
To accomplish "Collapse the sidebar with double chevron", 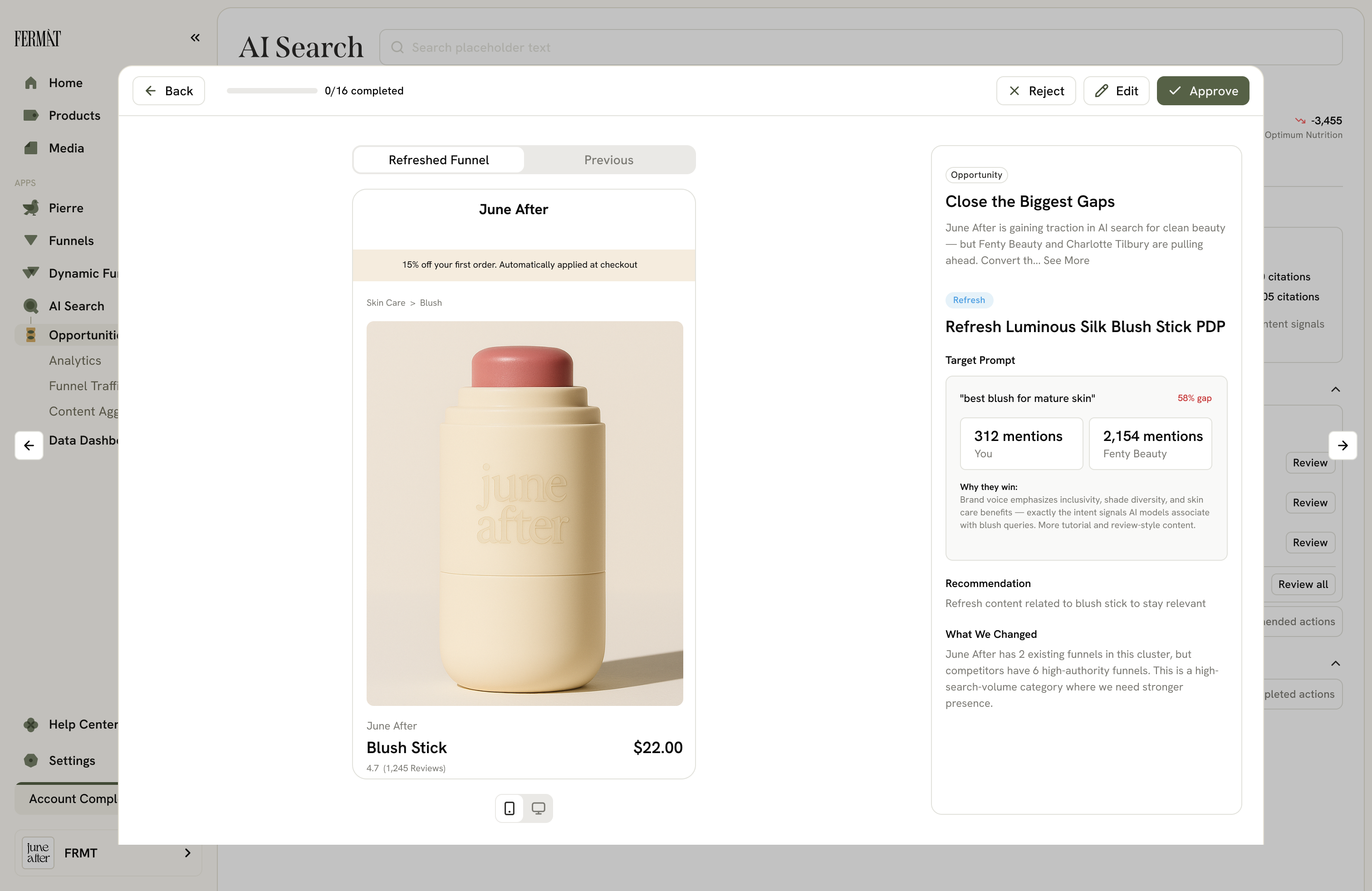I will pos(195,38).
